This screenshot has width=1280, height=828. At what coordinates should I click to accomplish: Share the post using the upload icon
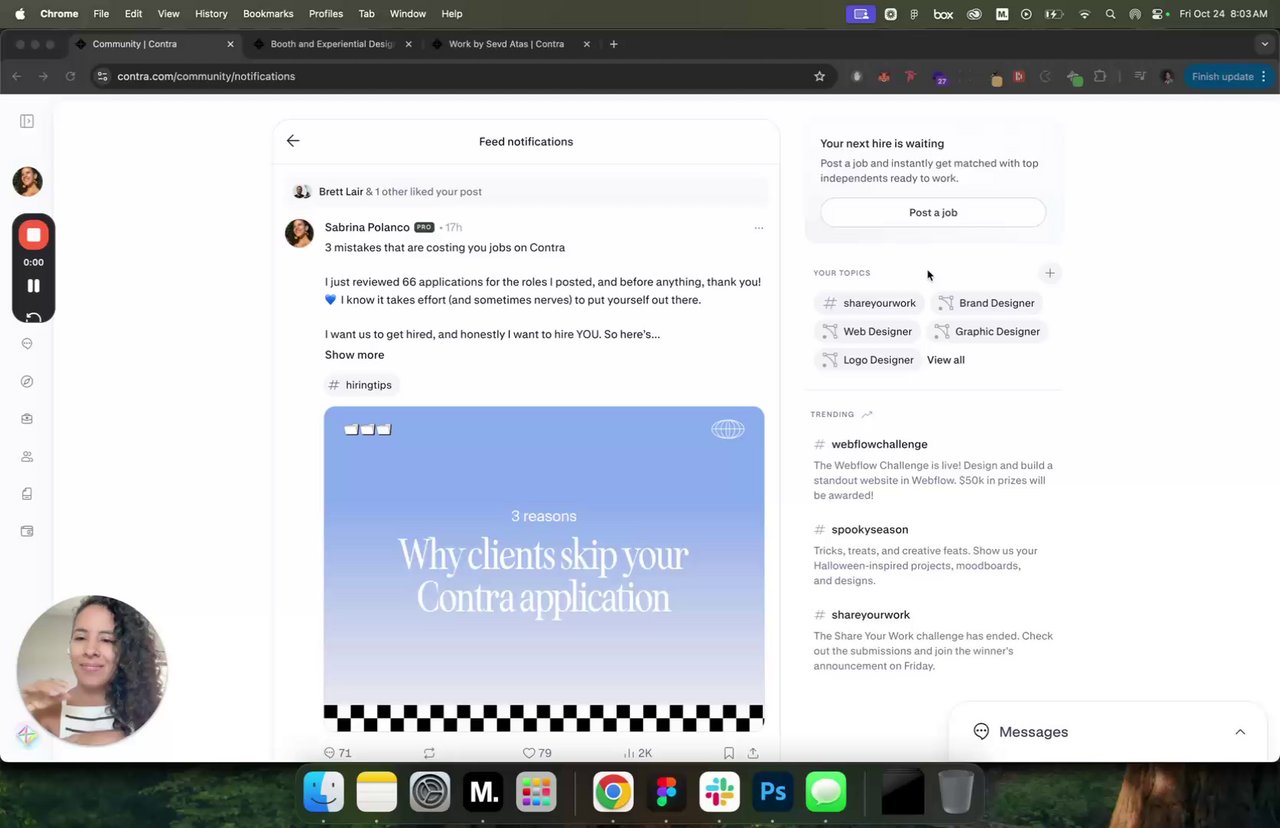click(x=753, y=753)
